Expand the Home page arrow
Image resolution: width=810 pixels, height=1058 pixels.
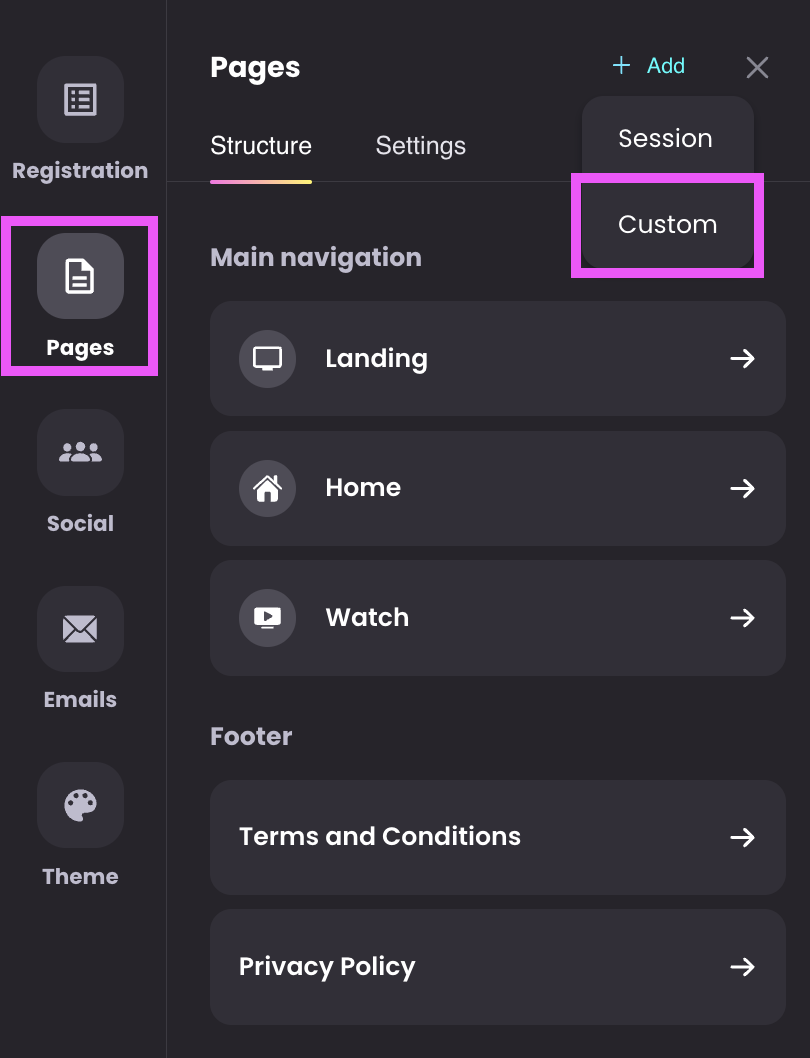pyautogui.click(x=742, y=488)
